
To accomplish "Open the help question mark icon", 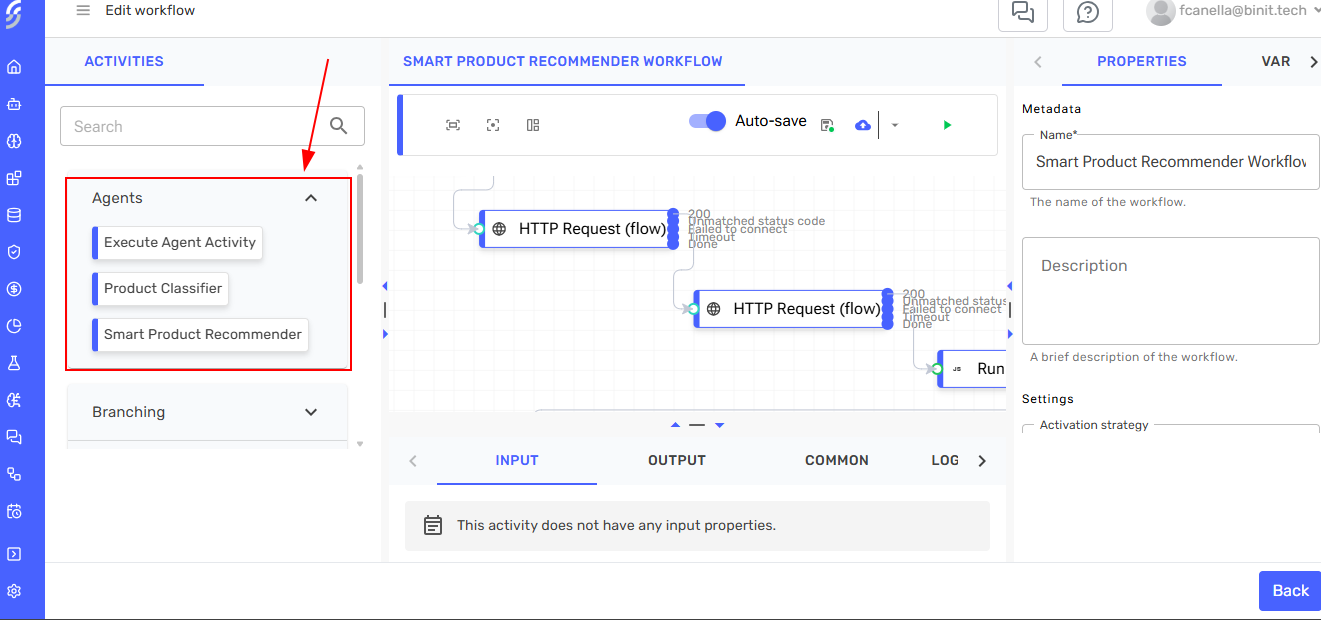I will pyautogui.click(x=1087, y=12).
